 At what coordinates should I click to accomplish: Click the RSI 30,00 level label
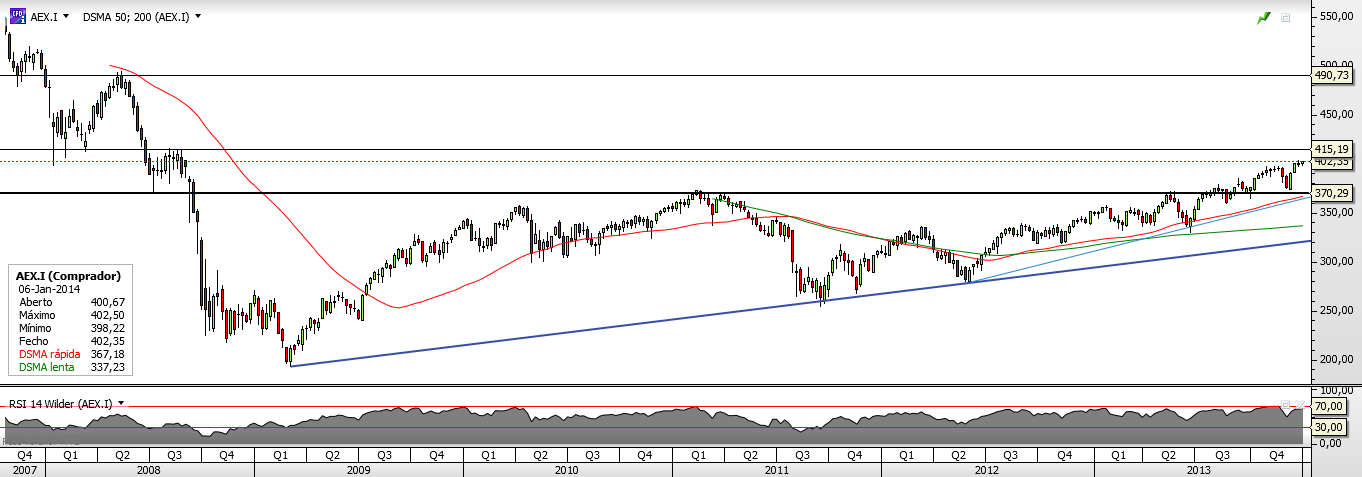(1329, 427)
